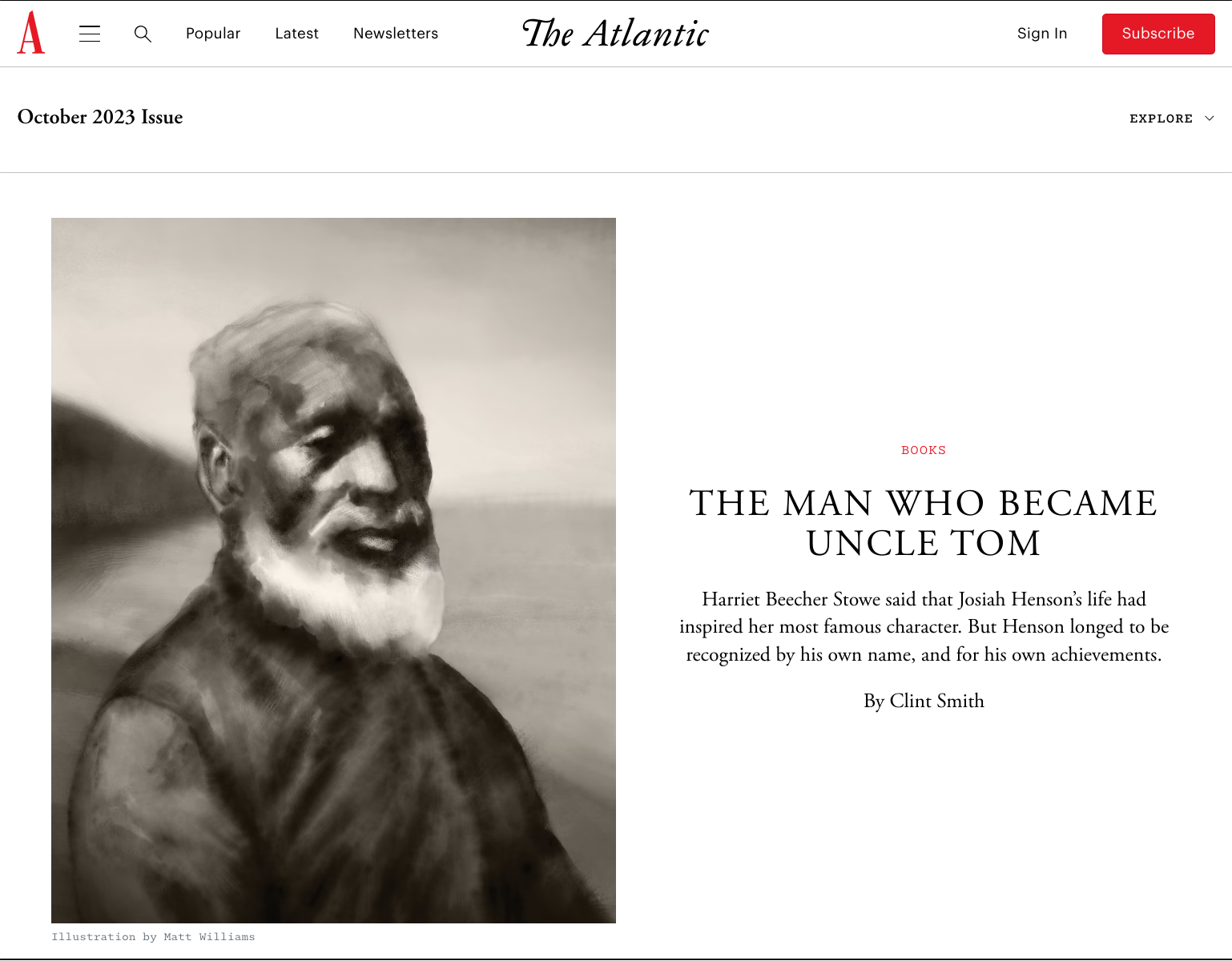Click 'Uncle Tom' in the headline
This screenshot has height=961, width=1232.
[924, 544]
